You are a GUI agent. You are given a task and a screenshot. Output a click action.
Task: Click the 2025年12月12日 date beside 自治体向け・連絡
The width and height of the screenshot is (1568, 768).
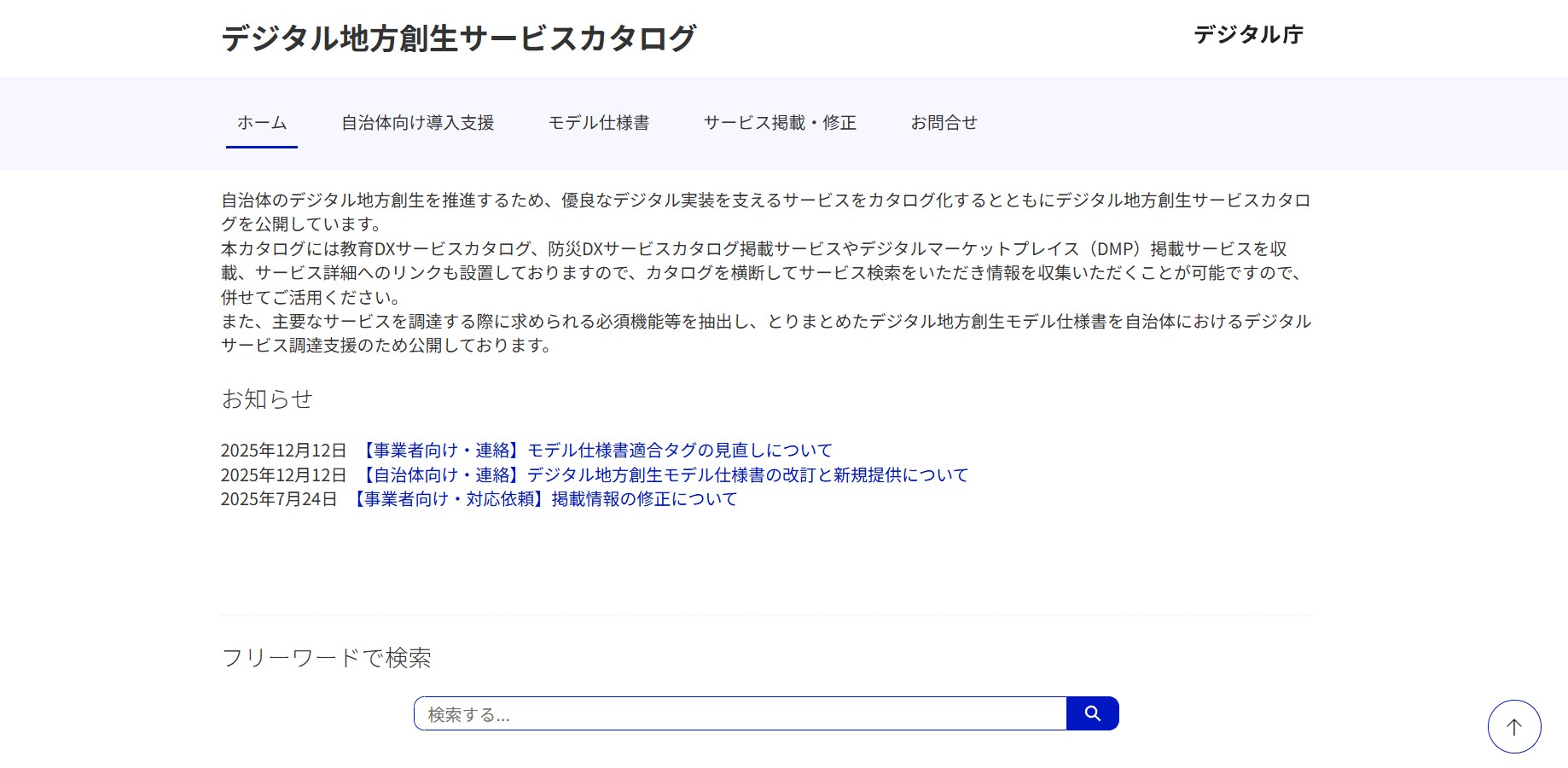click(283, 474)
